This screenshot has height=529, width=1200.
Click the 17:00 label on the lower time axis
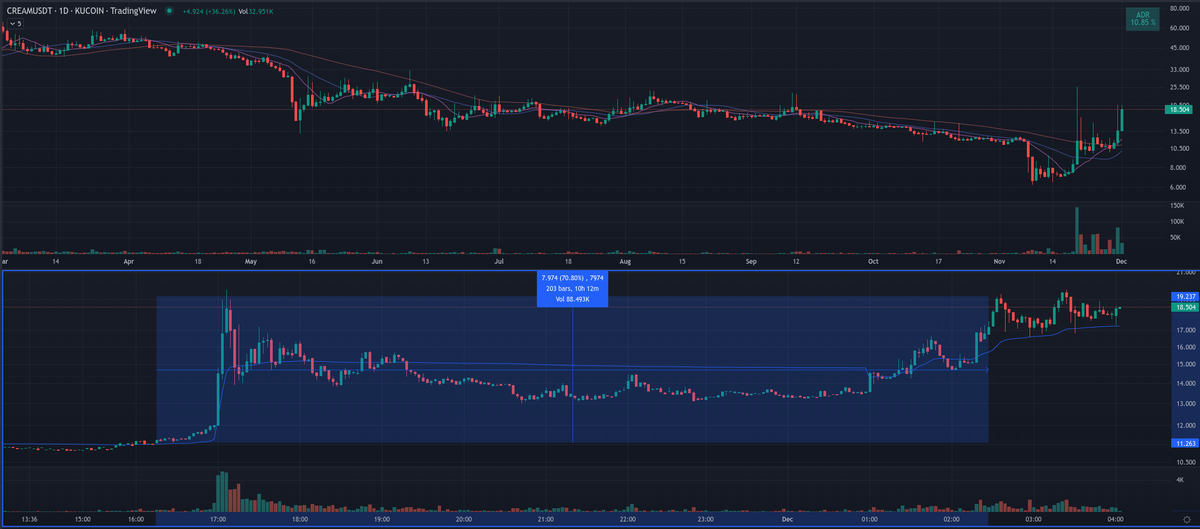(x=217, y=520)
